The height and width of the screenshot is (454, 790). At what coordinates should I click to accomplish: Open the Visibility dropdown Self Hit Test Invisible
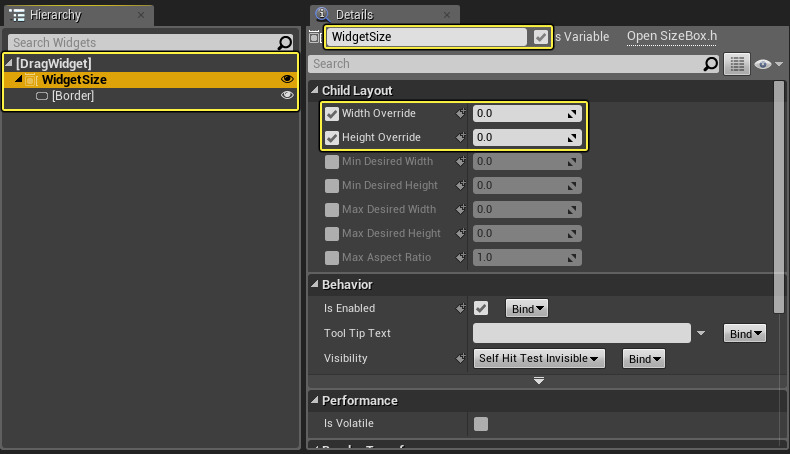coord(538,358)
